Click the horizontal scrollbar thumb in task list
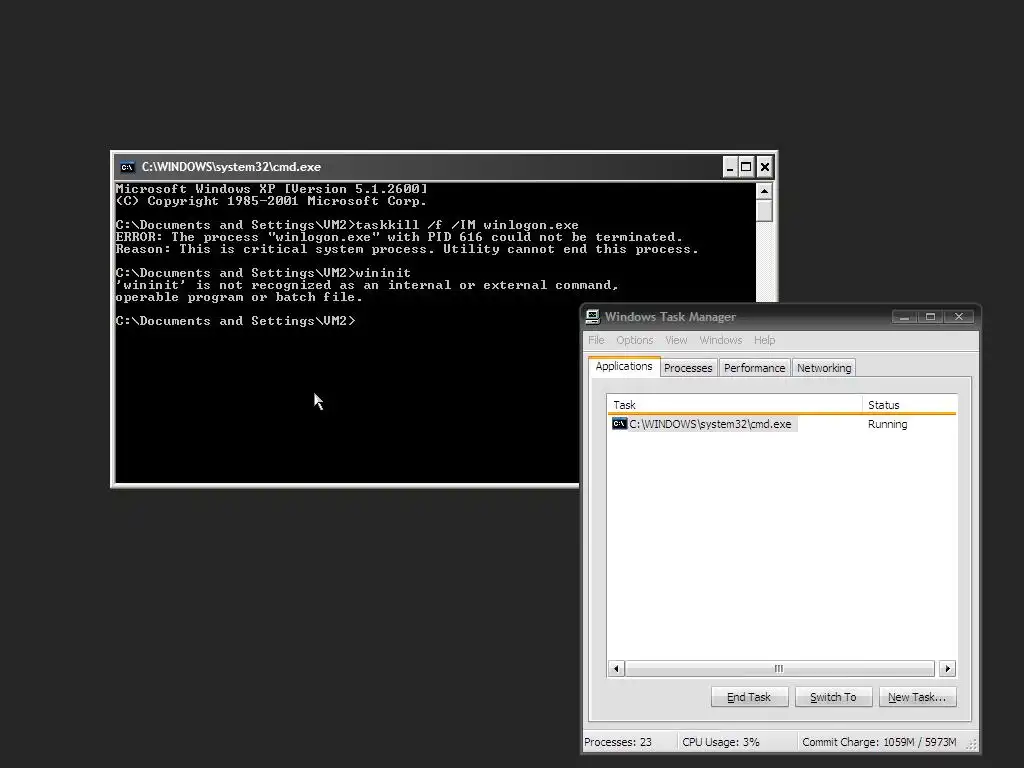This screenshot has width=1024, height=768. click(779, 669)
